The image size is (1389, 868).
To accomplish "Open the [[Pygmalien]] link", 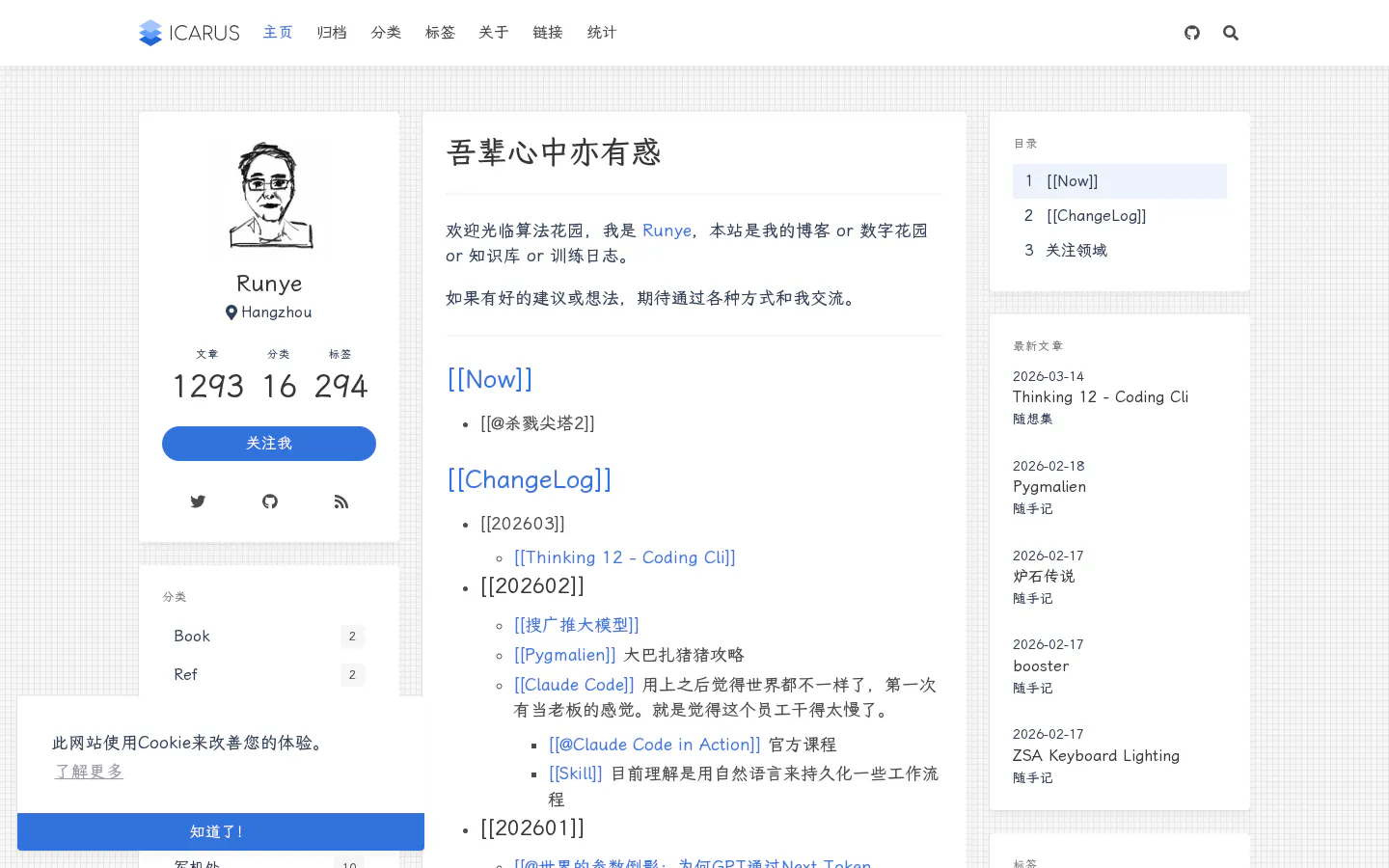I will [565, 655].
